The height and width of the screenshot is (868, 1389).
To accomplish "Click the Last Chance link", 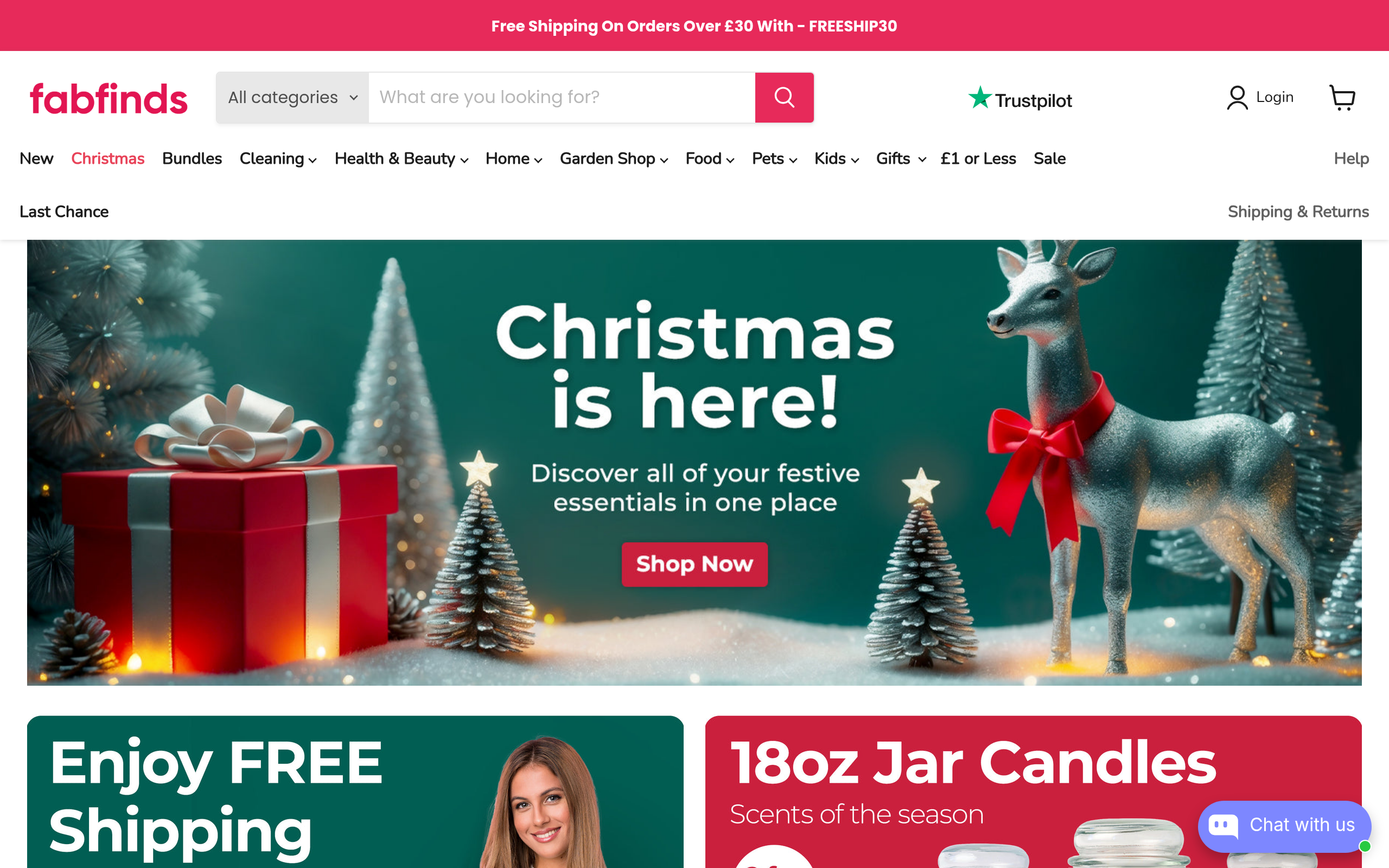I will tap(63, 212).
